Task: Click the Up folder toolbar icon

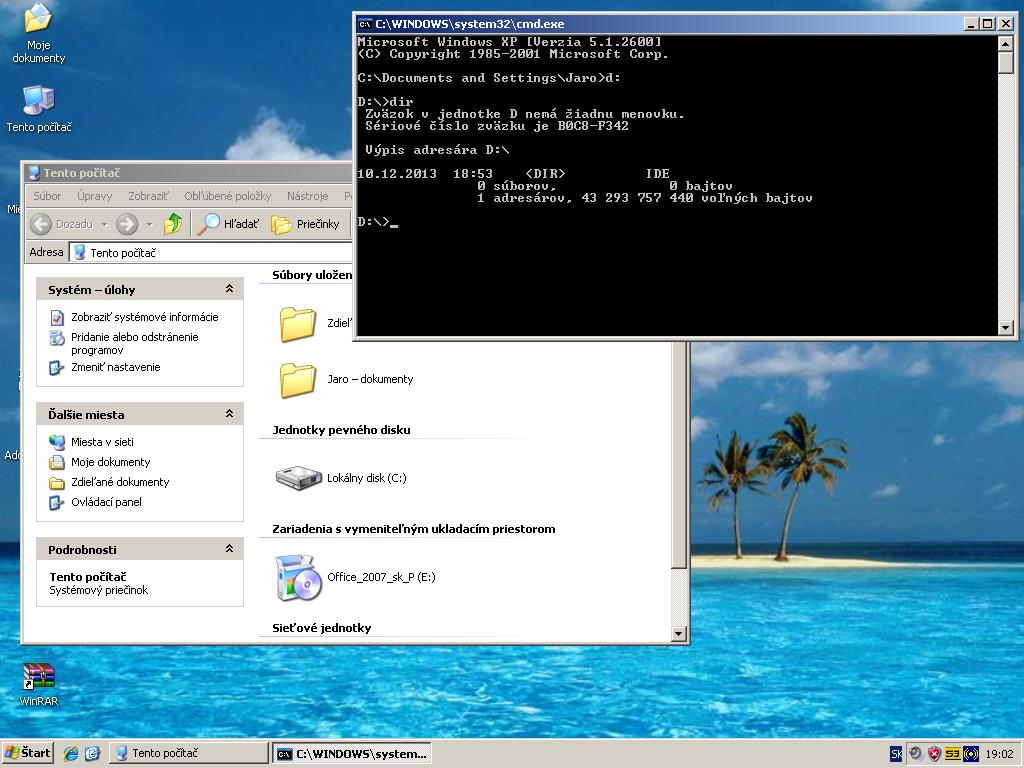Action: point(174,224)
